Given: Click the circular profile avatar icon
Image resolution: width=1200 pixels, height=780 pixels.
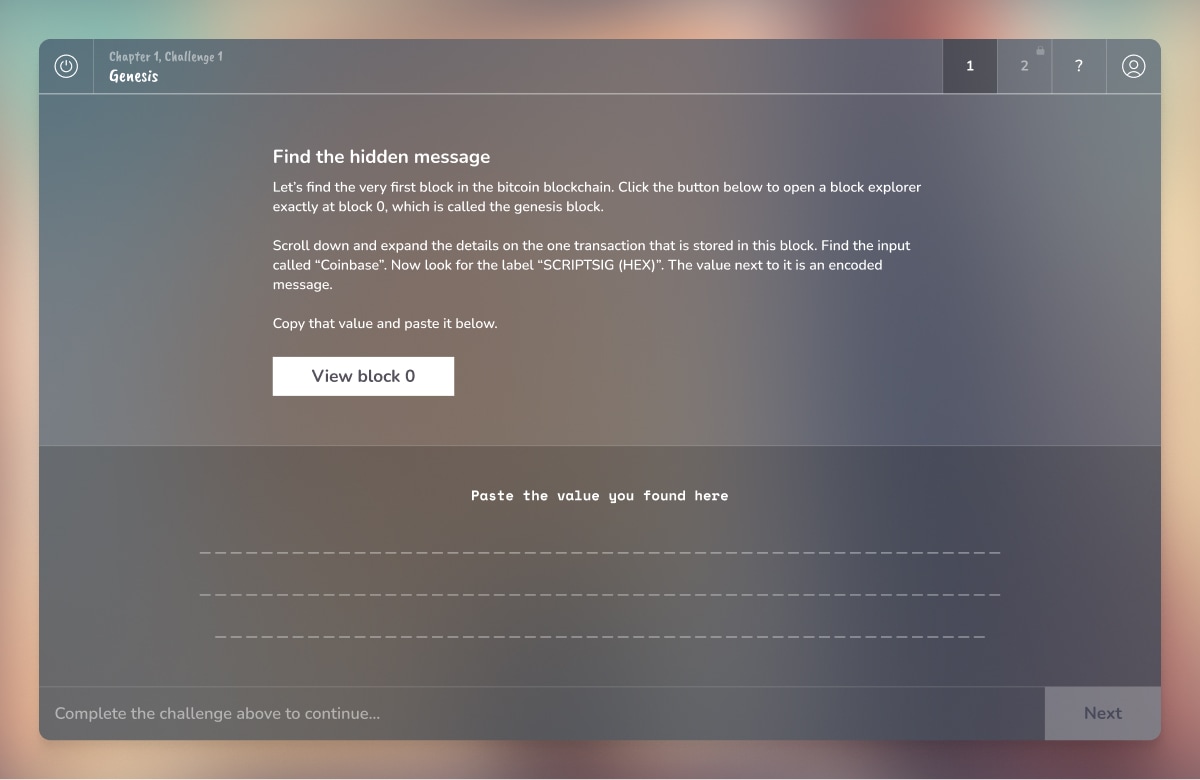Looking at the screenshot, I should pos(1133,65).
